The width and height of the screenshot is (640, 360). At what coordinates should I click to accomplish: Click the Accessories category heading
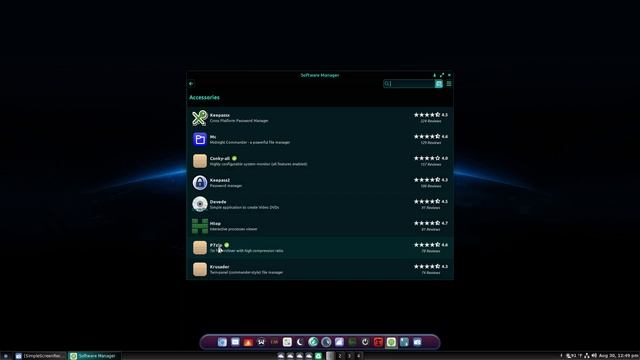tap(204, 98)
